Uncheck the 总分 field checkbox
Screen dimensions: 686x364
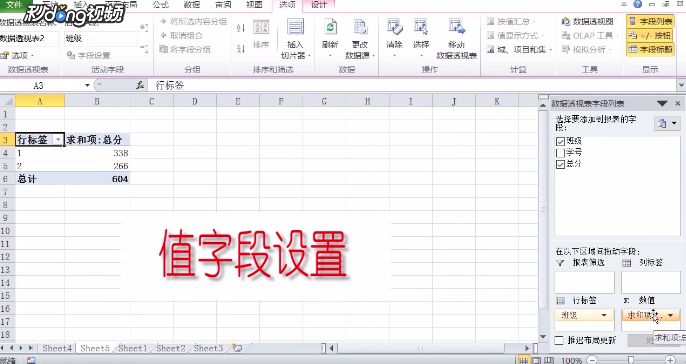point(560,164)
